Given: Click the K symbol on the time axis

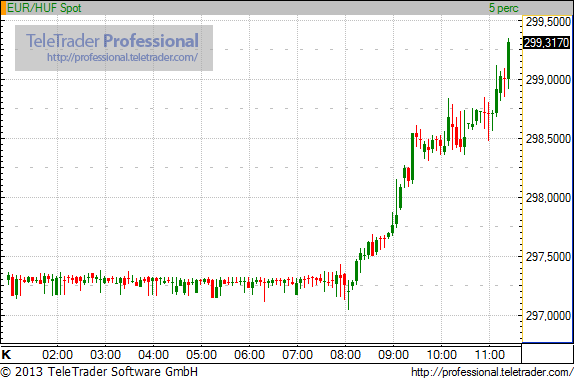Looking at the screenshot, I should 6,354.
